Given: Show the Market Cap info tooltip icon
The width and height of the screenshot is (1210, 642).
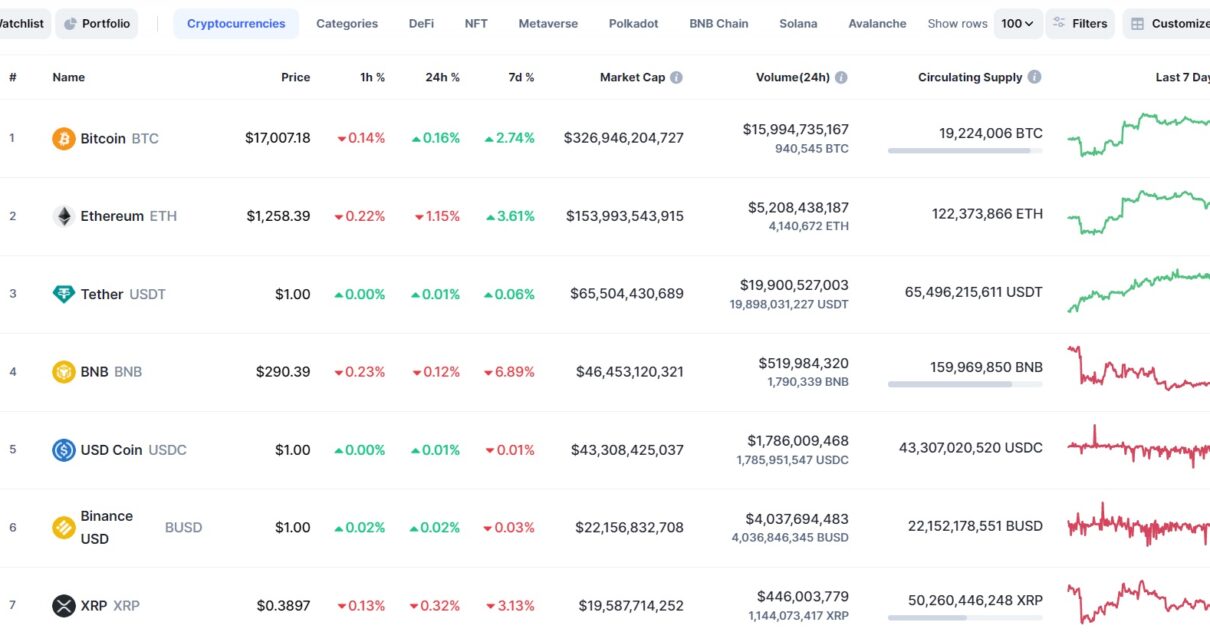Looking at the screenshot, I should (x=677, y=77).
